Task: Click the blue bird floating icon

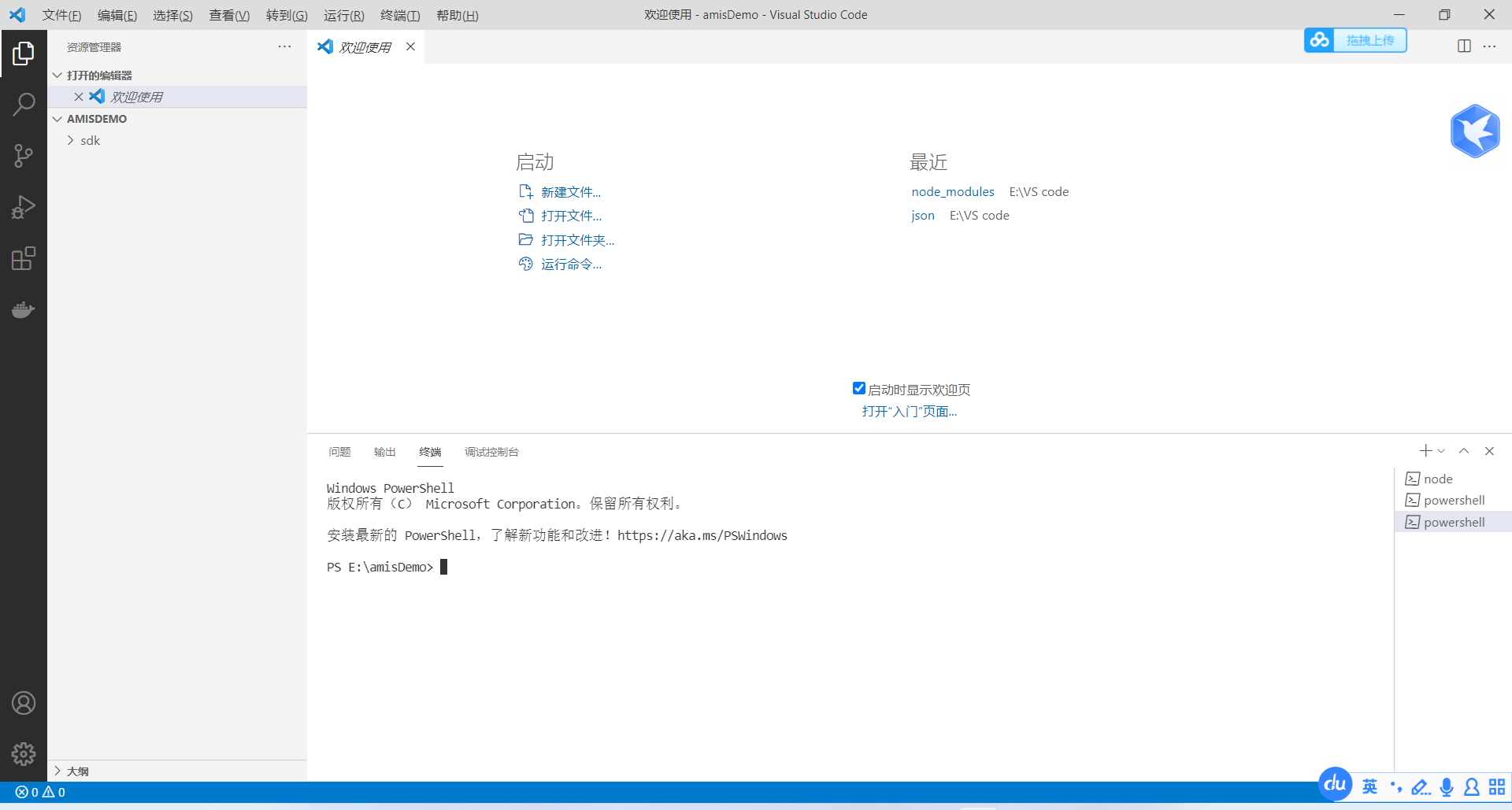Action: point(1475,131)
